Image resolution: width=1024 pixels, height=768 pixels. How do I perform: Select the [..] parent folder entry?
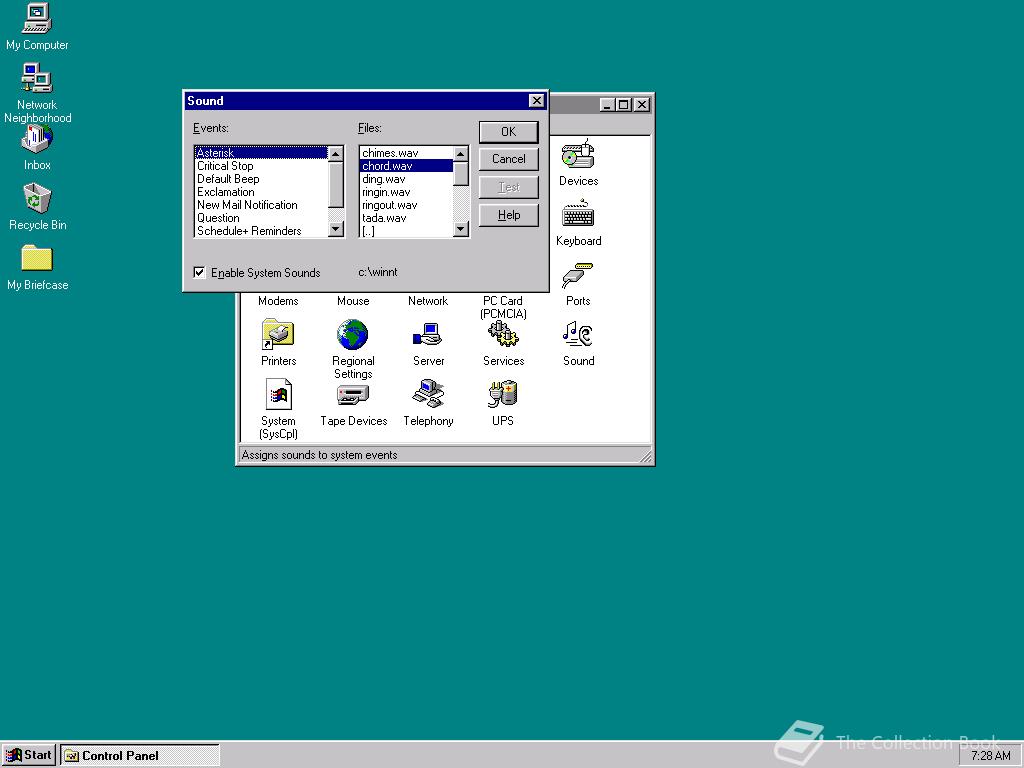(x=406, y=231)
